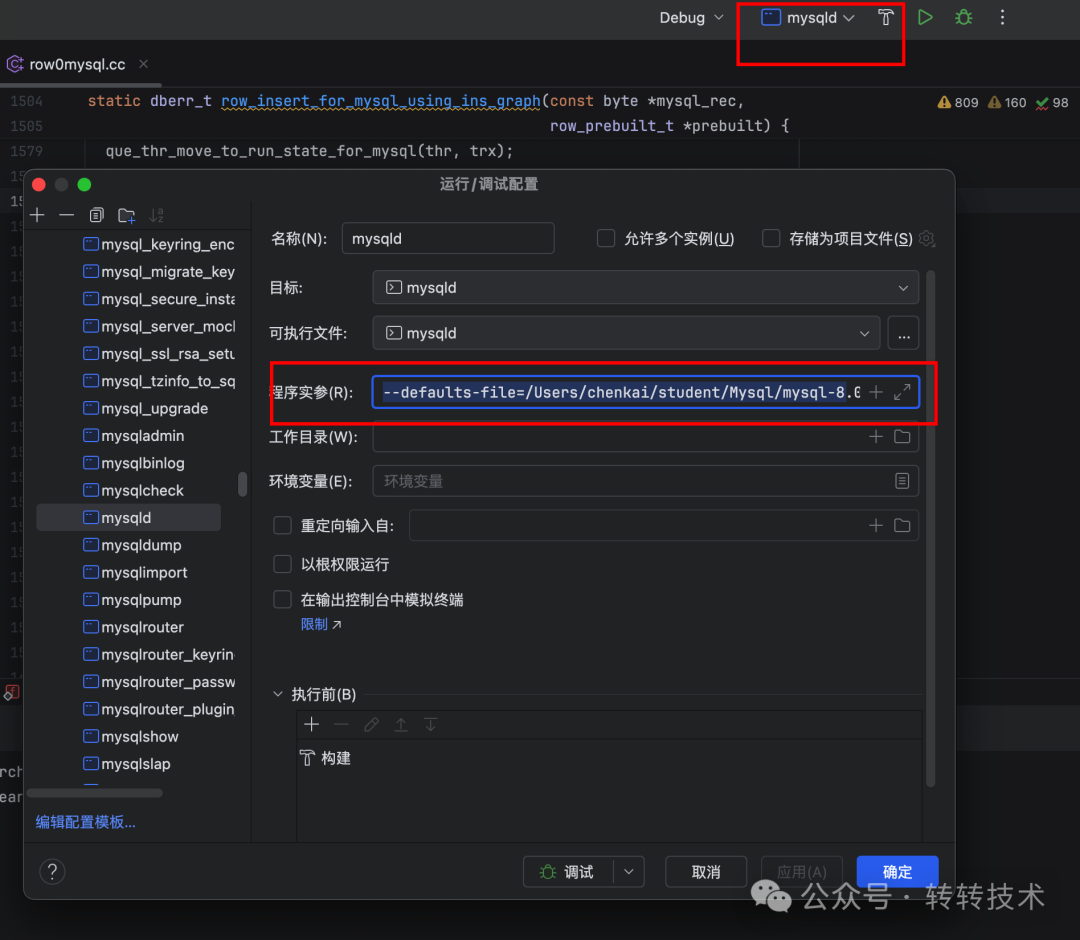Click the settings pane vertical scrollbar
This screenshot has height=940, width=1080.
click(x=931, y=528)
